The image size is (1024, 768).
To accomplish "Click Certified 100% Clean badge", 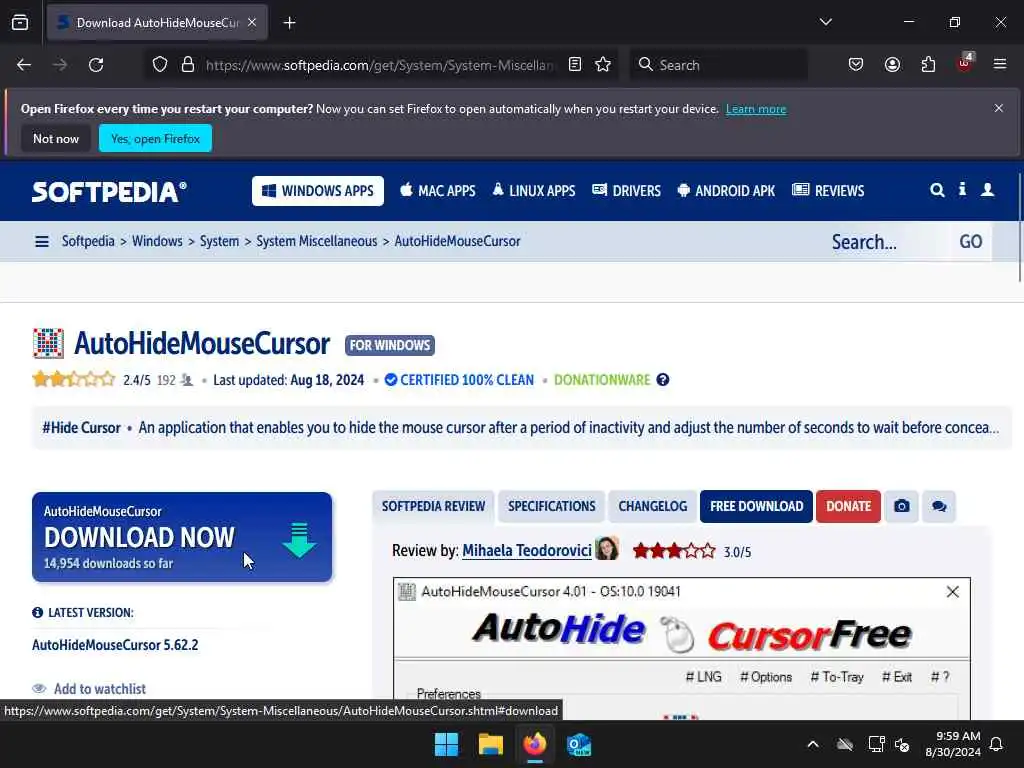I will click(459, 380).
